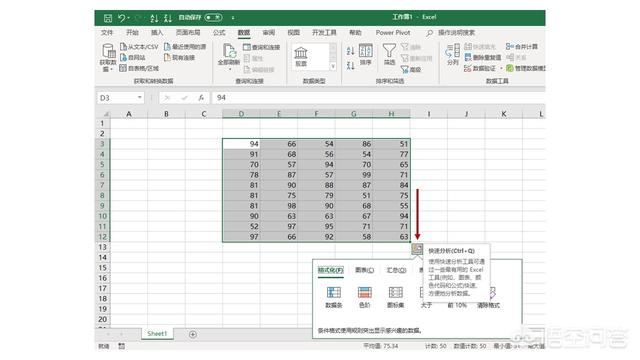Screen dimensions: 640x360
Task: Click 删除重复值 remove duplicates
Action: 482,58
